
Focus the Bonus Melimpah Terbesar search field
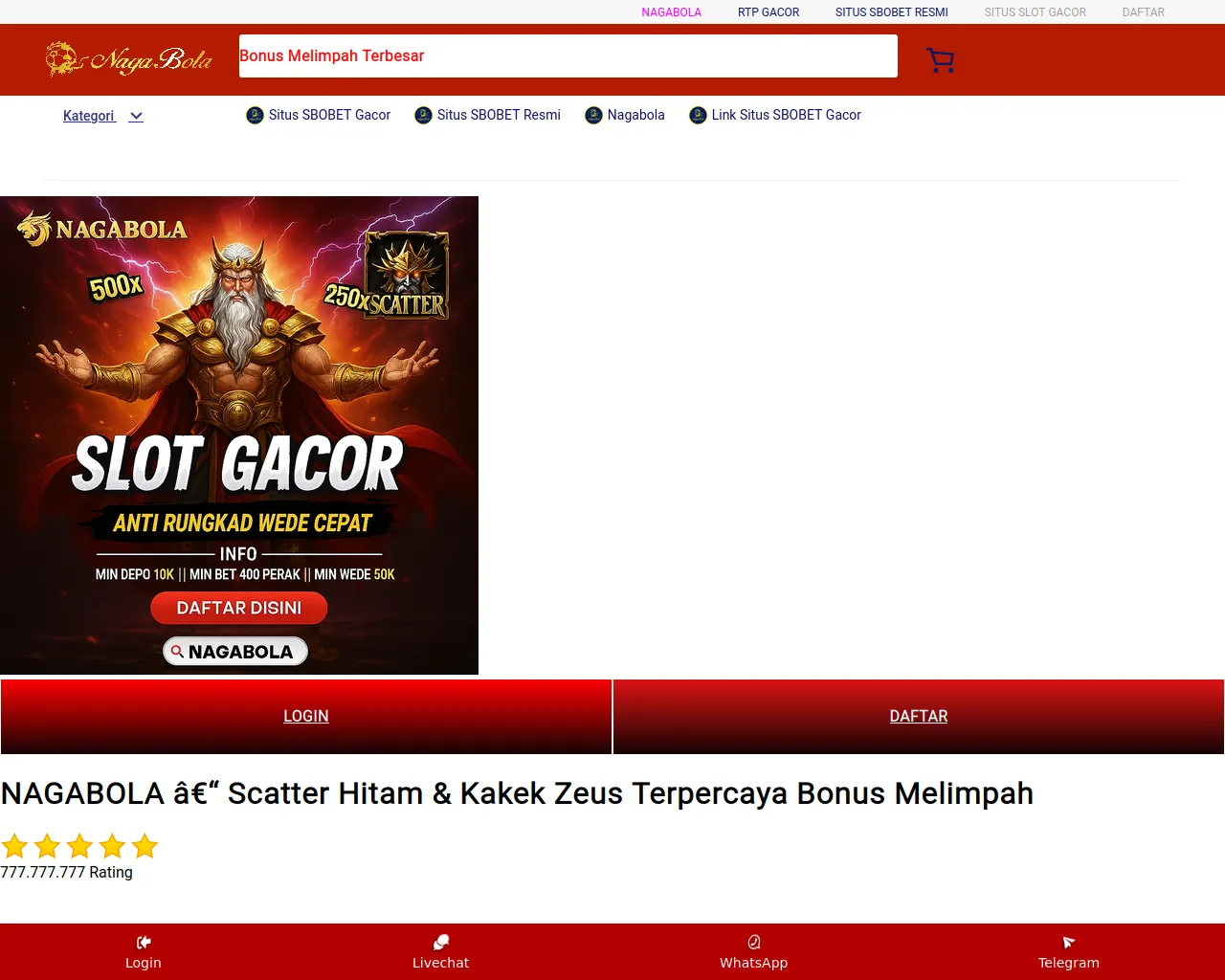[568, 56]
